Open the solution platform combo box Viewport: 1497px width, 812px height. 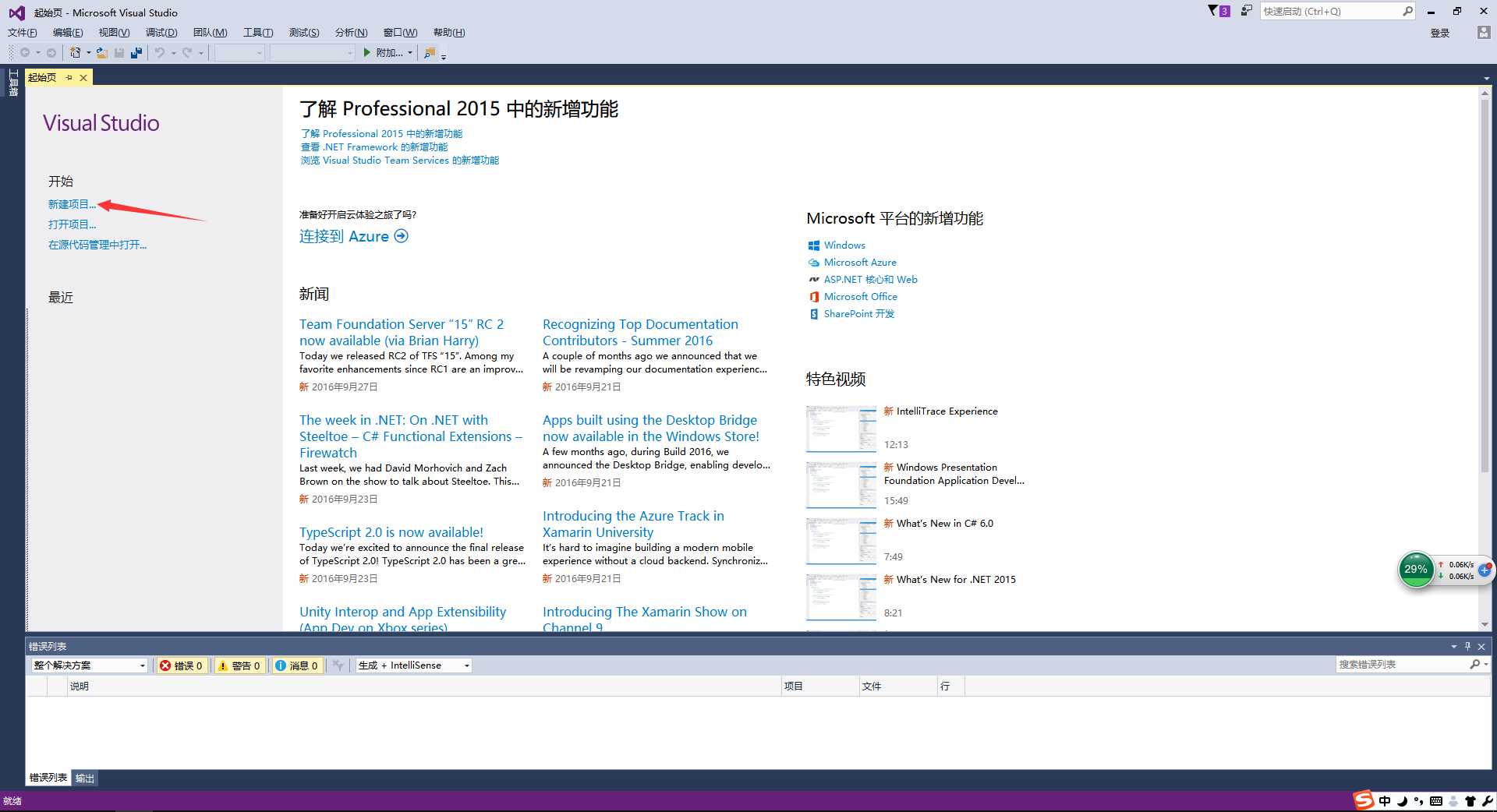click(x=313, y=53)
